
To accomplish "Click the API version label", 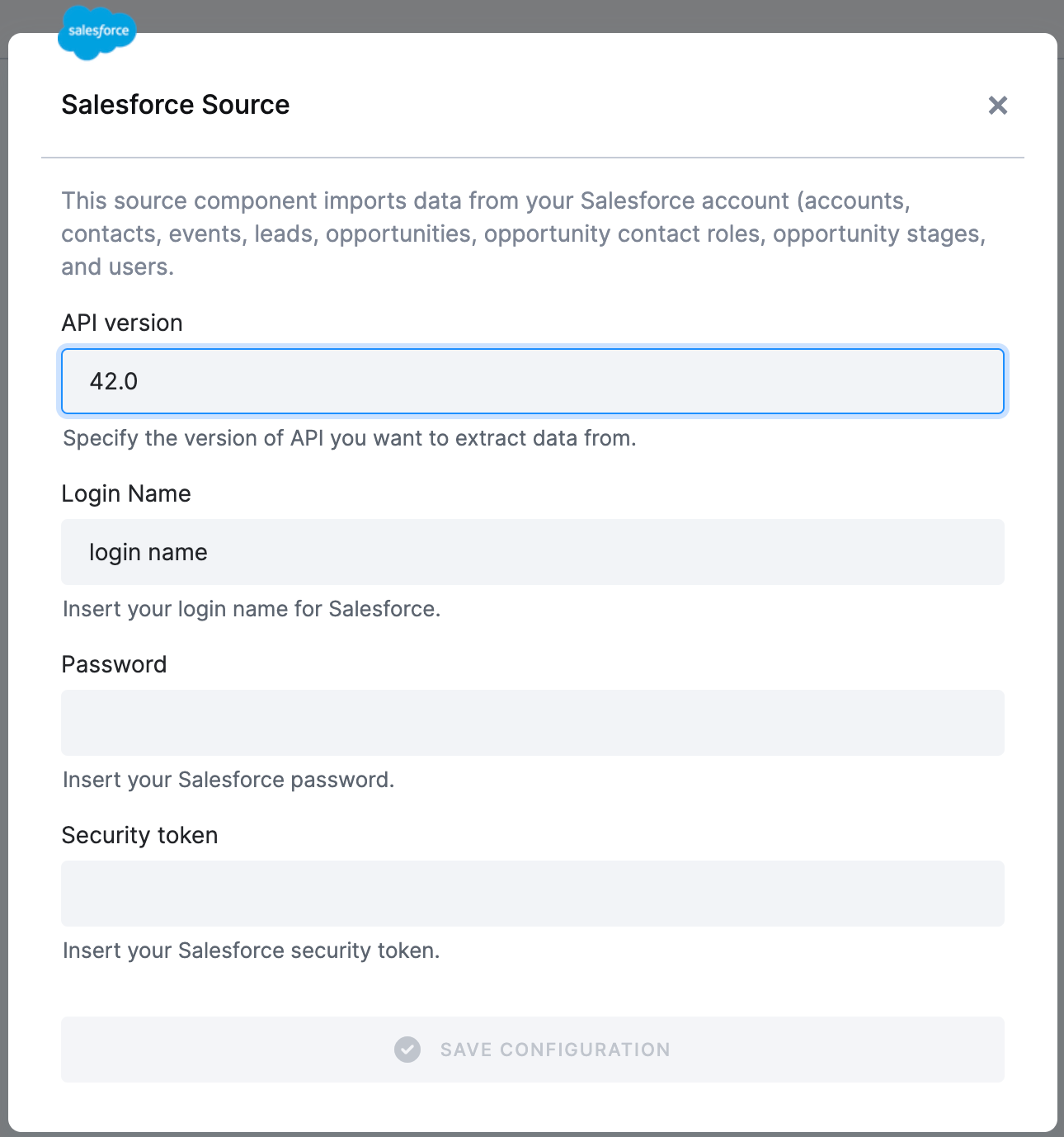I will [x=122, y=323].
